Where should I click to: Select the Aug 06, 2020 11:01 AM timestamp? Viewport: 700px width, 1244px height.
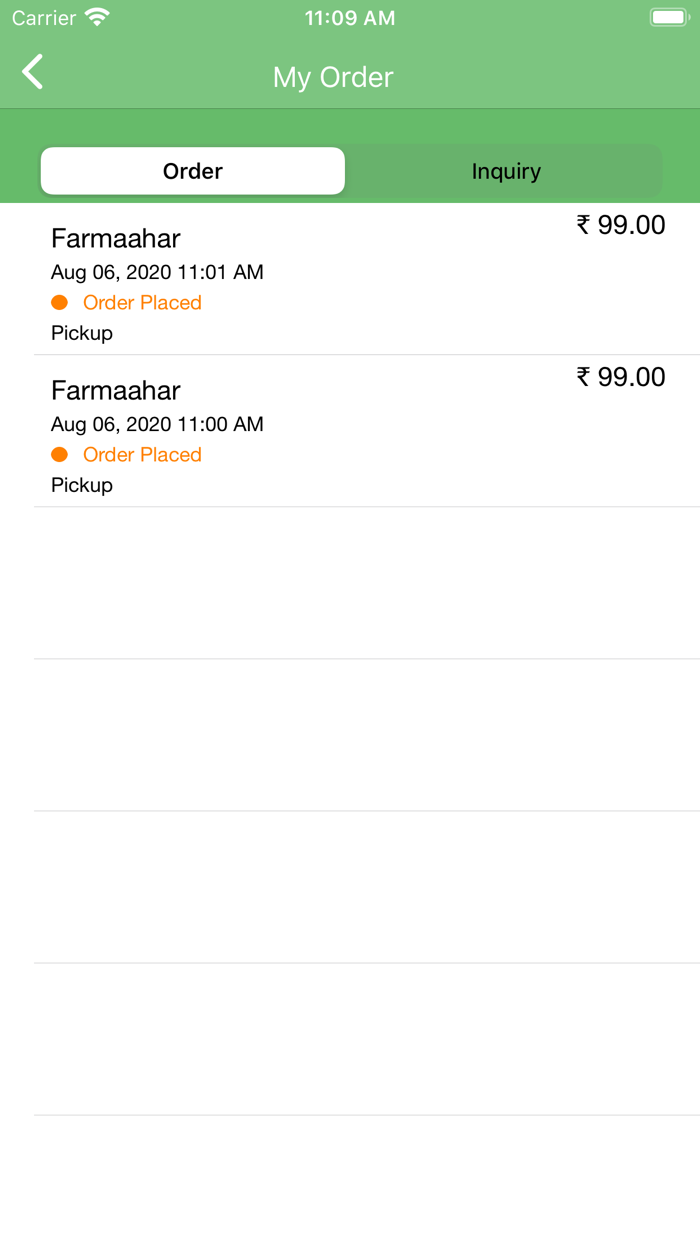[x=156, y=271]
